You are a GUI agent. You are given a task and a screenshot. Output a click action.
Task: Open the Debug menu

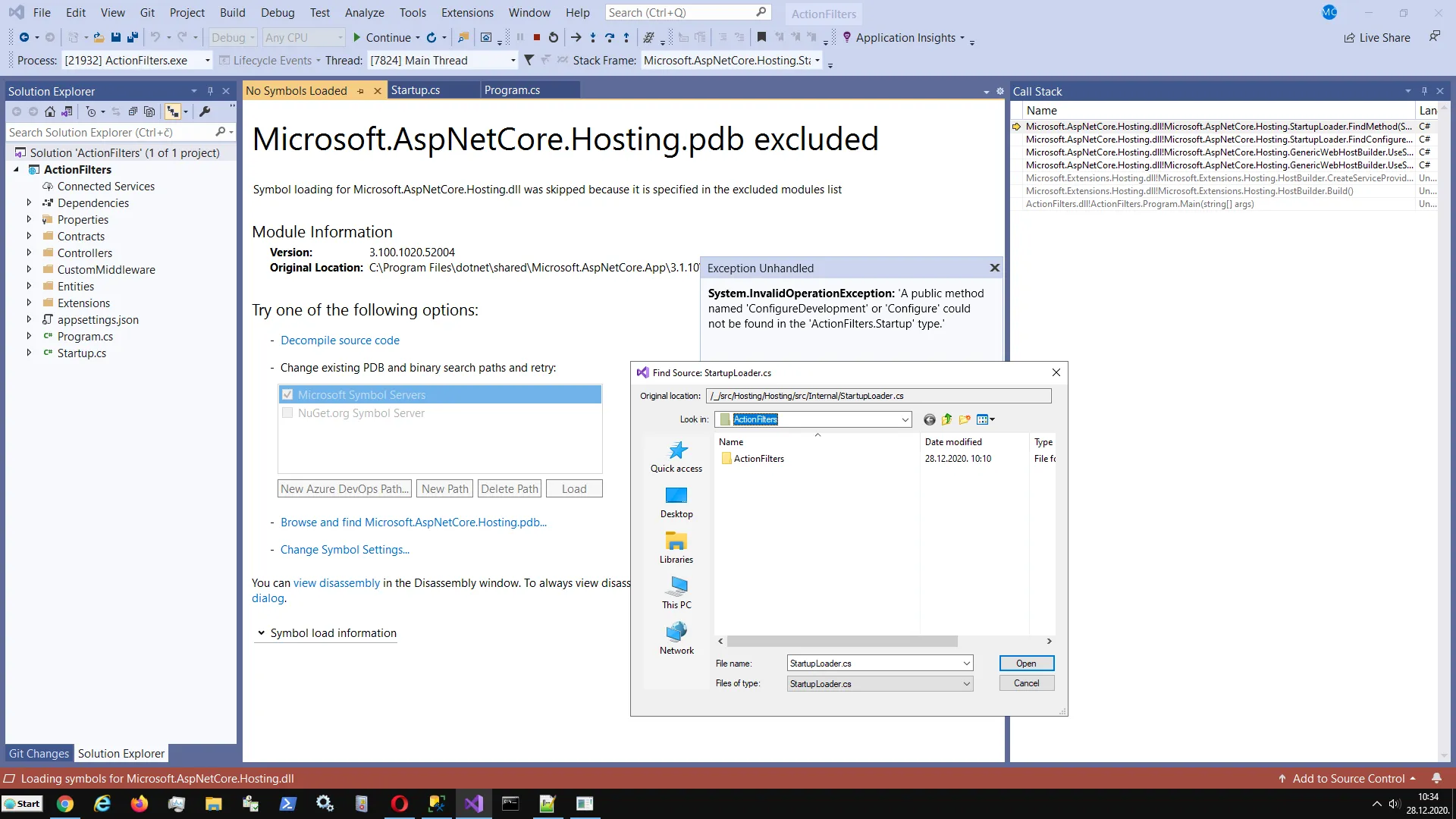278,13
